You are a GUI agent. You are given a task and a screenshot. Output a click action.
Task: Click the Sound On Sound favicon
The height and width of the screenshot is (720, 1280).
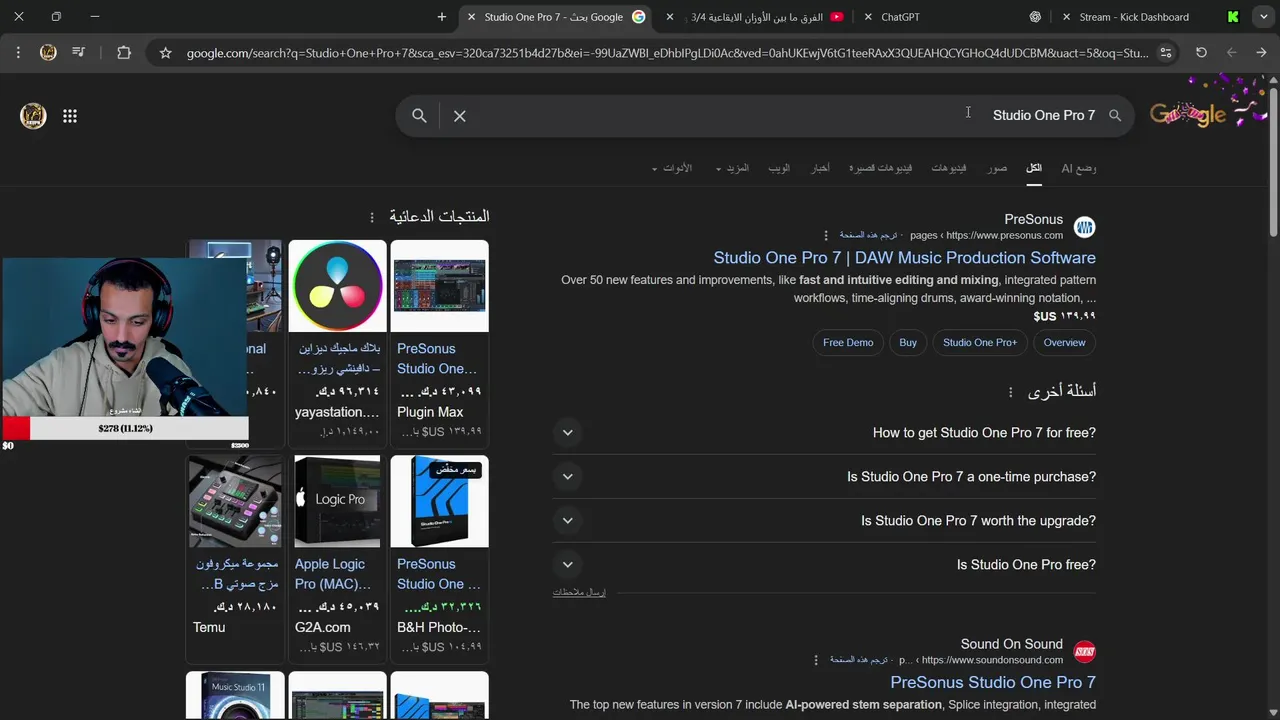1084,652
